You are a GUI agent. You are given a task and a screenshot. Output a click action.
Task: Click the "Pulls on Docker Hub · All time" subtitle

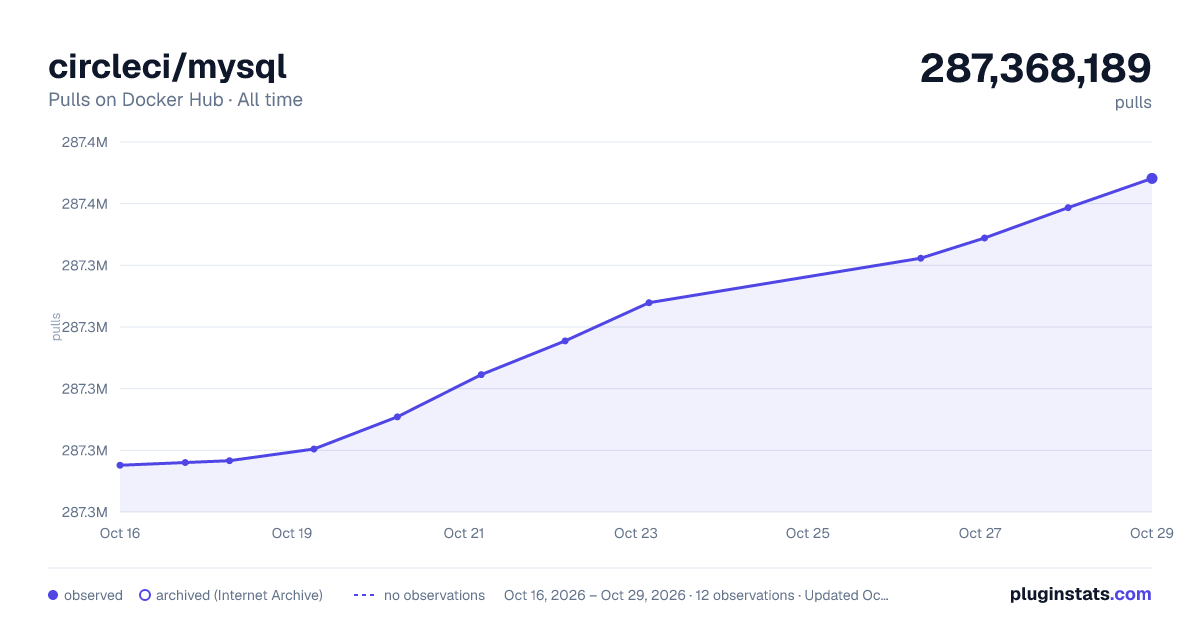175,100
